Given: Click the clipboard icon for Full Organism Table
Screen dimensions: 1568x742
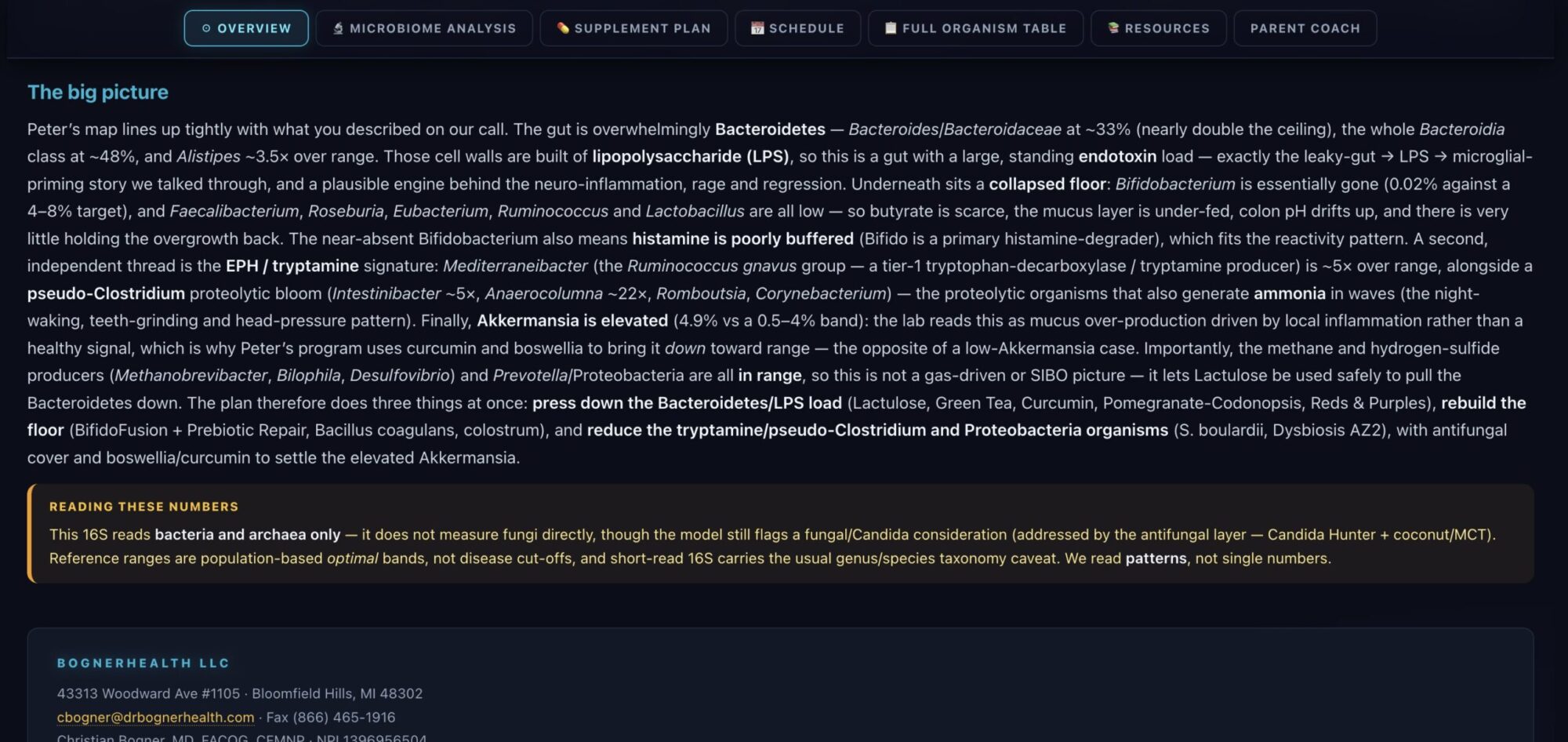Looking at the screenshot, I should tap(891, 28).
